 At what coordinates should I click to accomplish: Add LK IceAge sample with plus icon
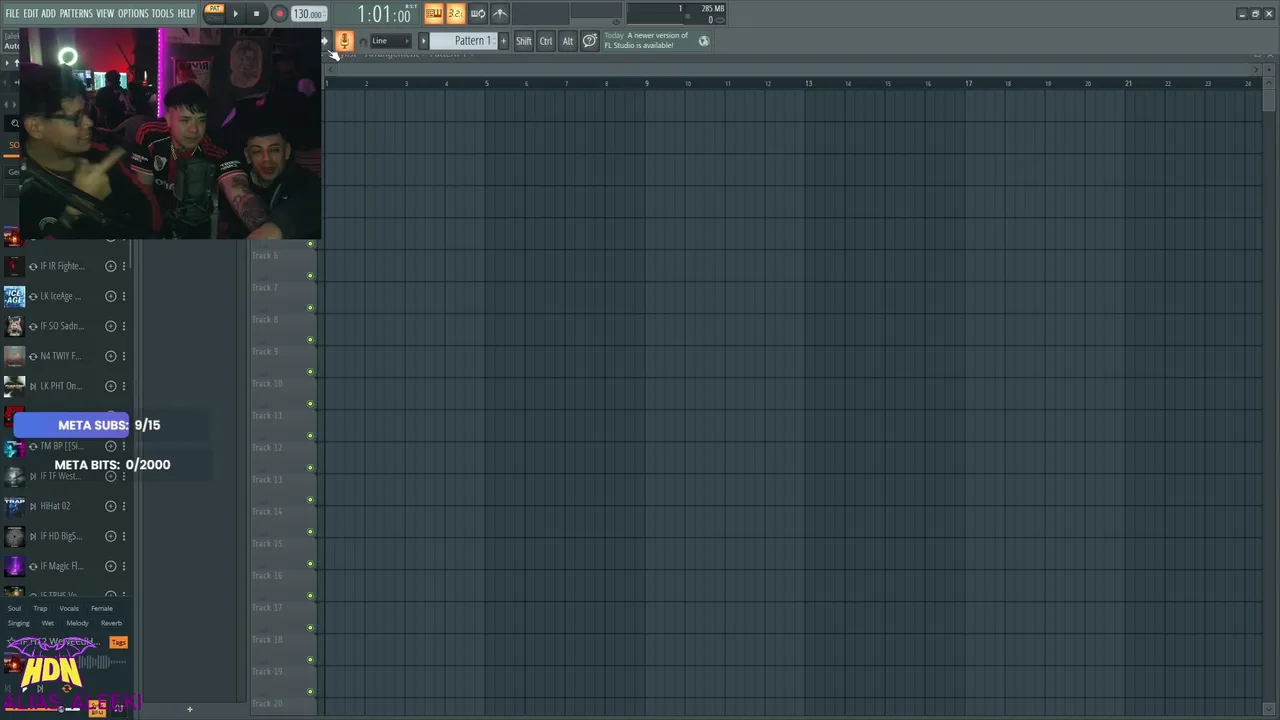(111, 296)
